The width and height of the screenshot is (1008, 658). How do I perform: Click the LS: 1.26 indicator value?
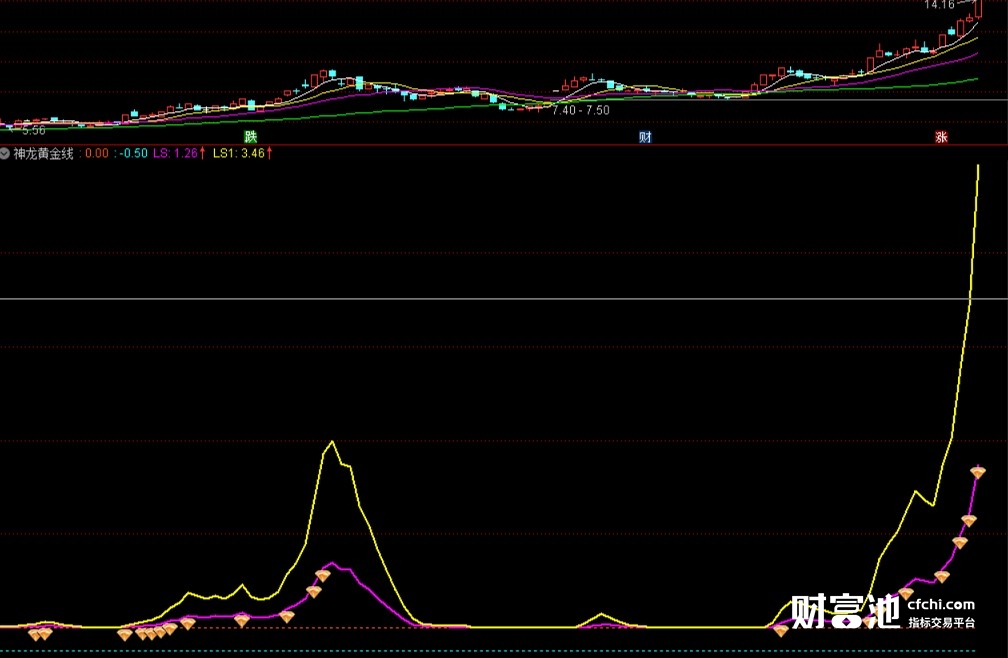point(175,154)
